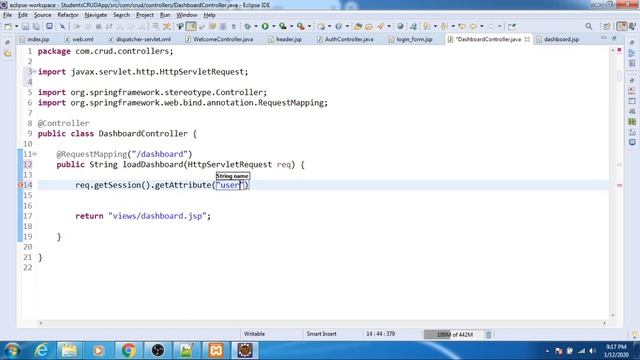Click the tip lightbulb in status bar

tap(634, 334)
